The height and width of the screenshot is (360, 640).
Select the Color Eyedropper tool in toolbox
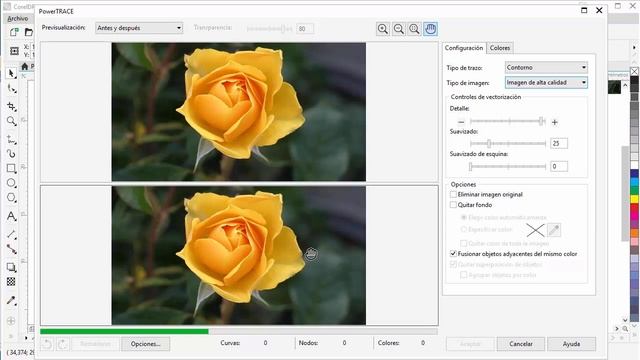(x=11, y=301)
